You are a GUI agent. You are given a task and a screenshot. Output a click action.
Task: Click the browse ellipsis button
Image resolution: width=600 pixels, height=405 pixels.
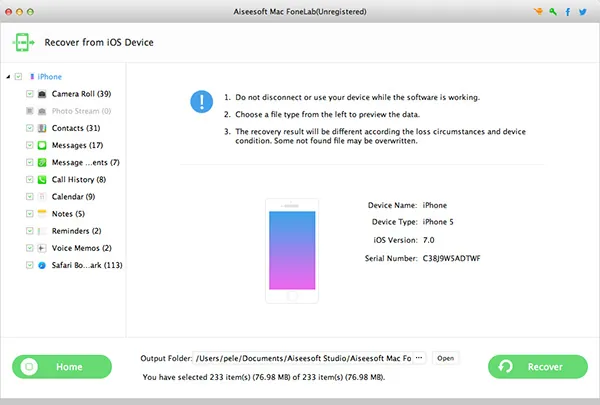pos(419,358)
